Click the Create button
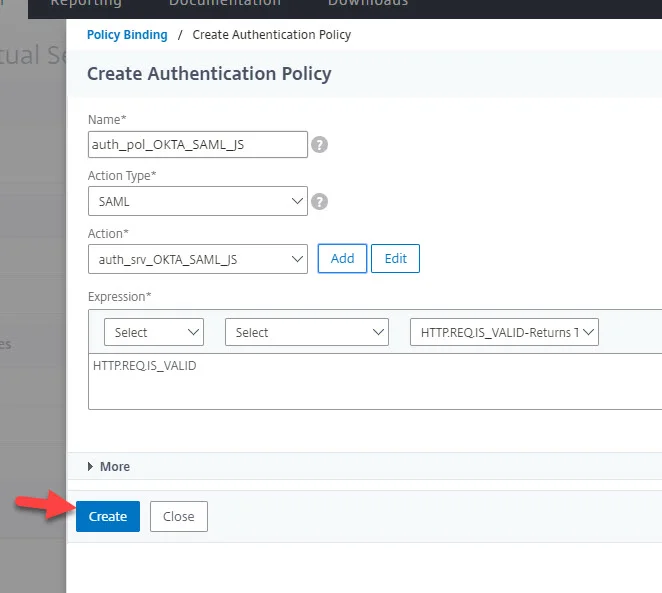Viewport: 662px width, 593px height. click(108, 516)
